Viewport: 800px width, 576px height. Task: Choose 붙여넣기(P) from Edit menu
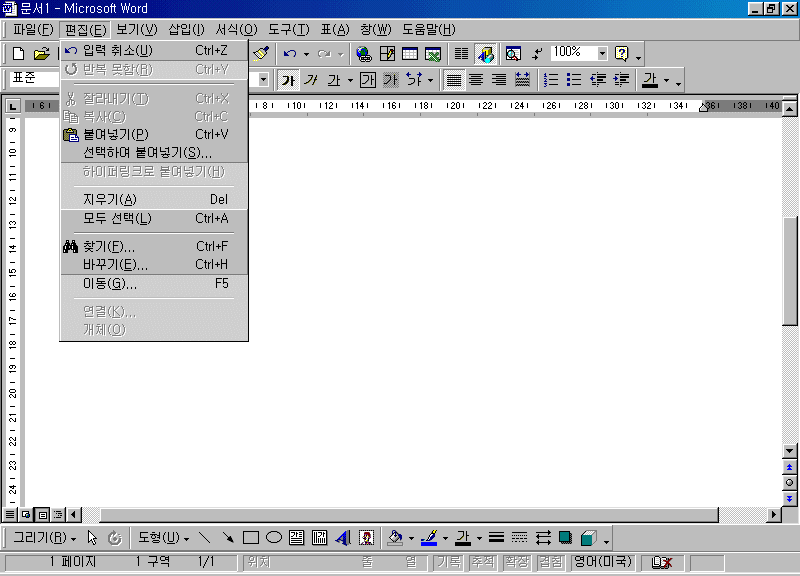[x=154, y=135]
